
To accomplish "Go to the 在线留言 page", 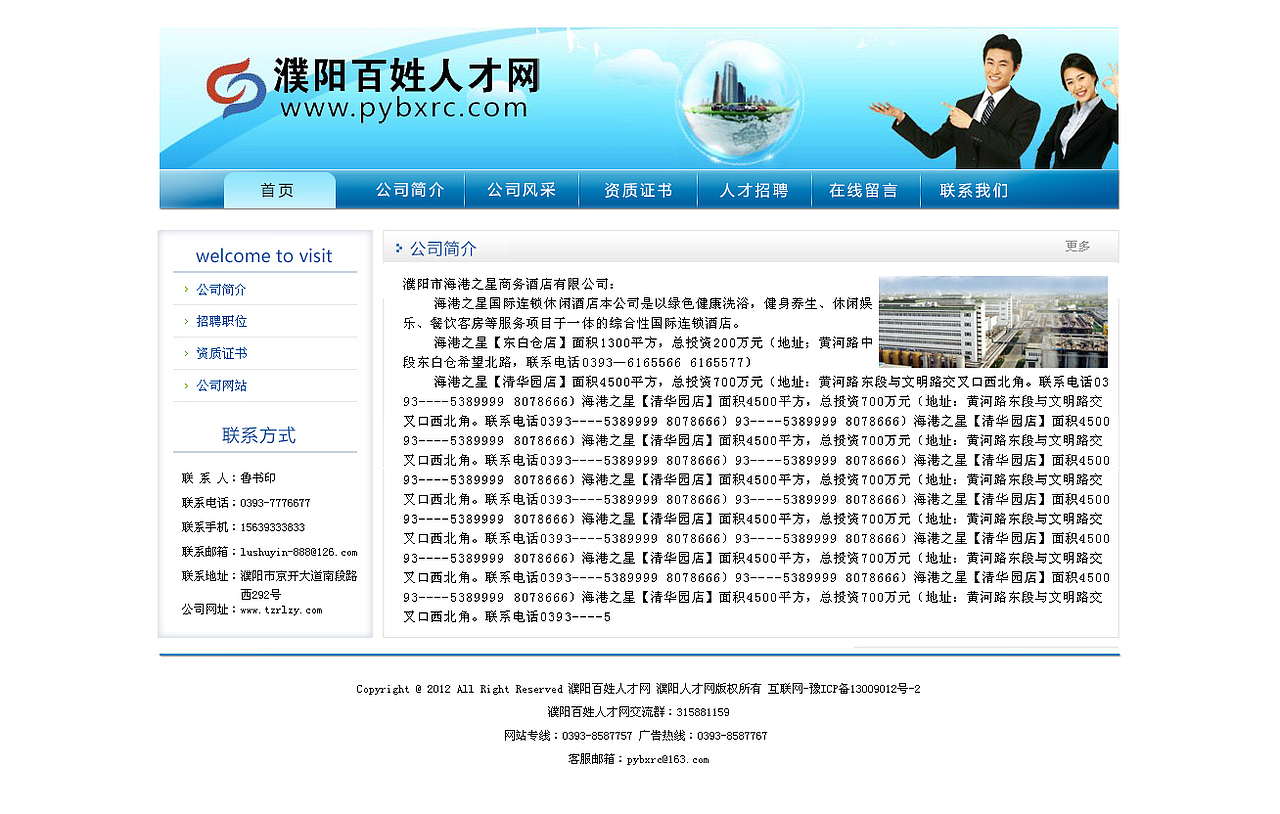I will coord(864,189).
